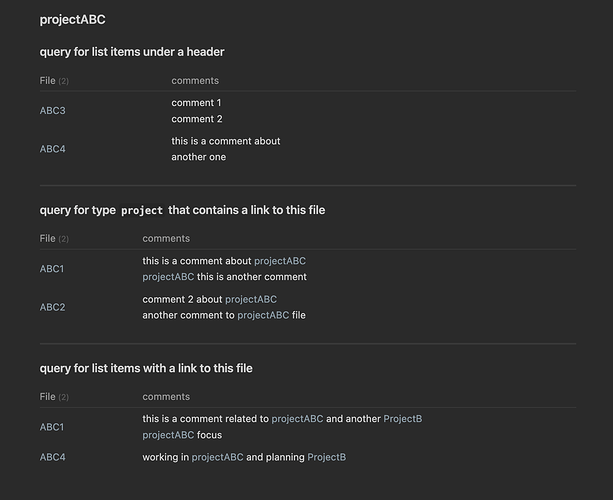The image size is (613, 500).
Task: Open the ABC3 file link
Action: (x=52, y=111)
